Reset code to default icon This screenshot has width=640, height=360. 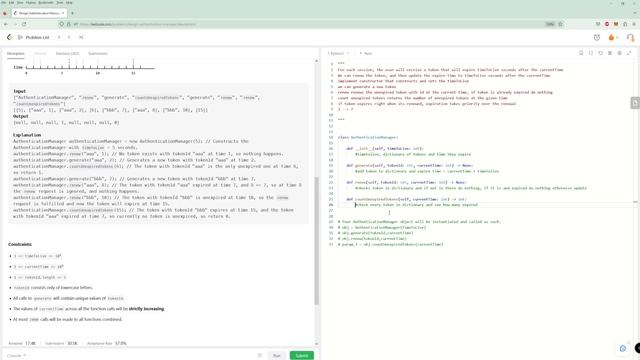point(600,53)
